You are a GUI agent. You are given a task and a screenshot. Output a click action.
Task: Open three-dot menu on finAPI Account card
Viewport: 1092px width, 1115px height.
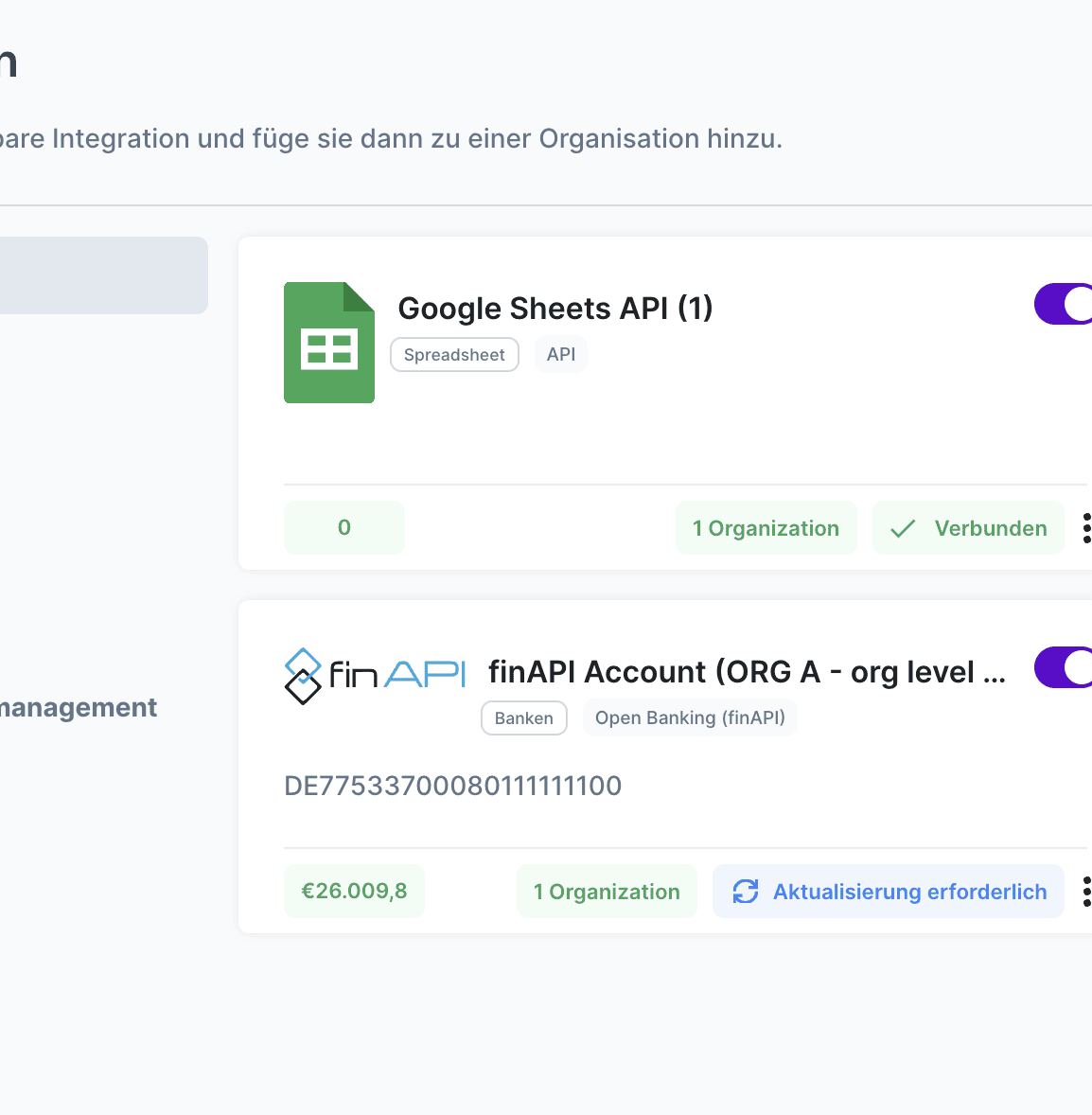coord(1086,892)
